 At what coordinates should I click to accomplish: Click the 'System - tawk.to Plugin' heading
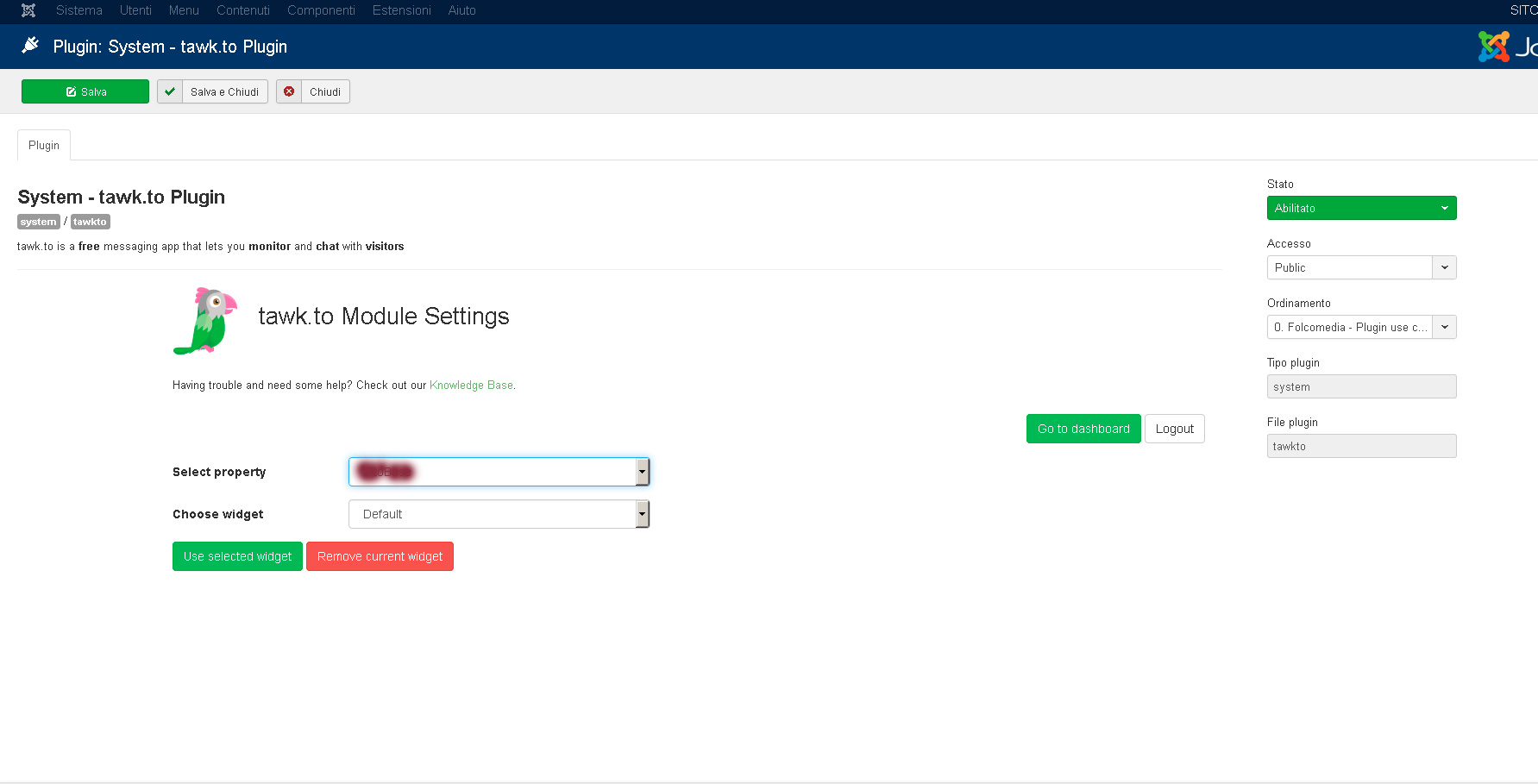(x=122, y=197)
